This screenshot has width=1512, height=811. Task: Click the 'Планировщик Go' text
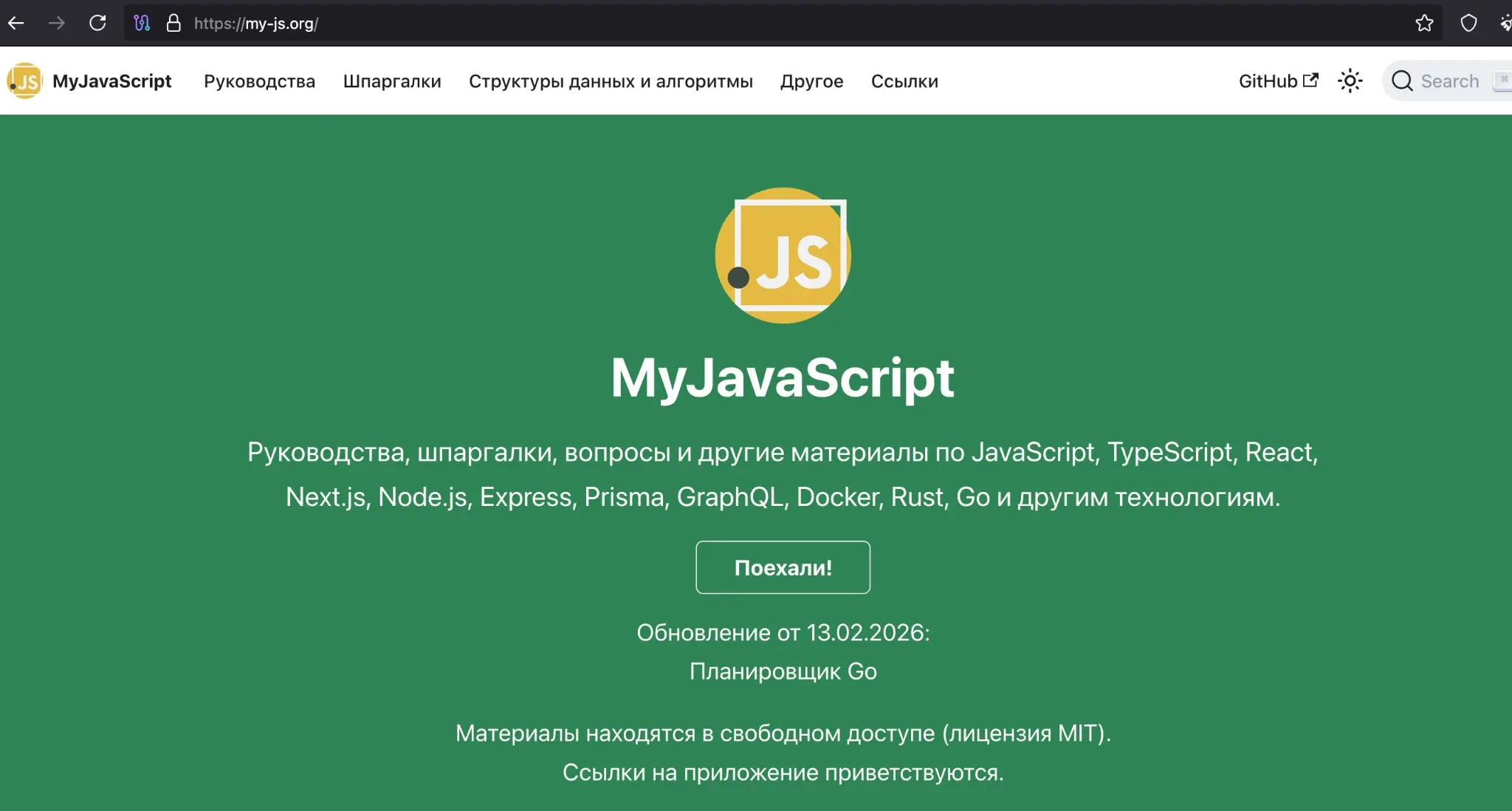point(783,671)
